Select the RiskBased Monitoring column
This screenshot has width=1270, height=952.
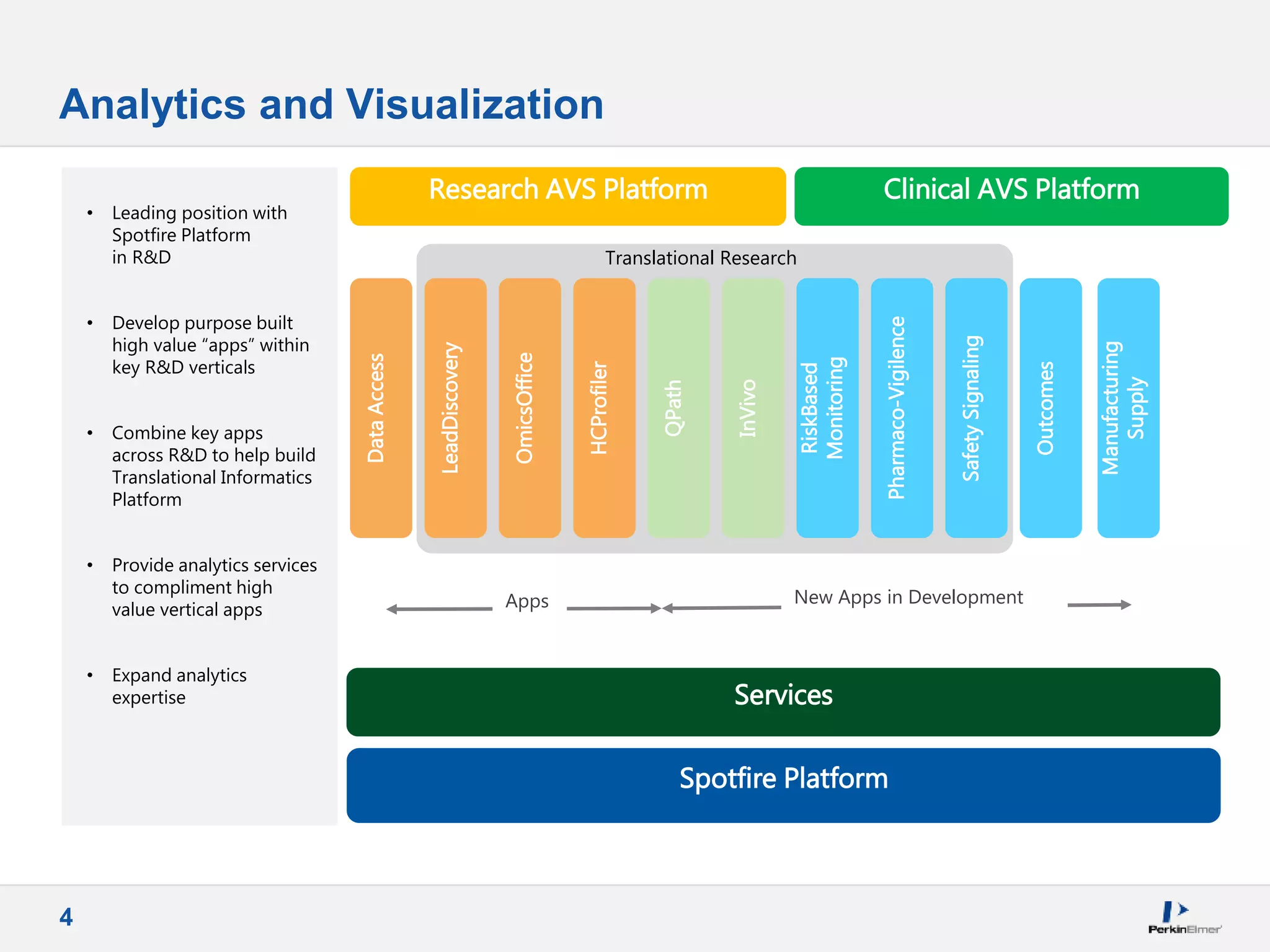point(827,408)
